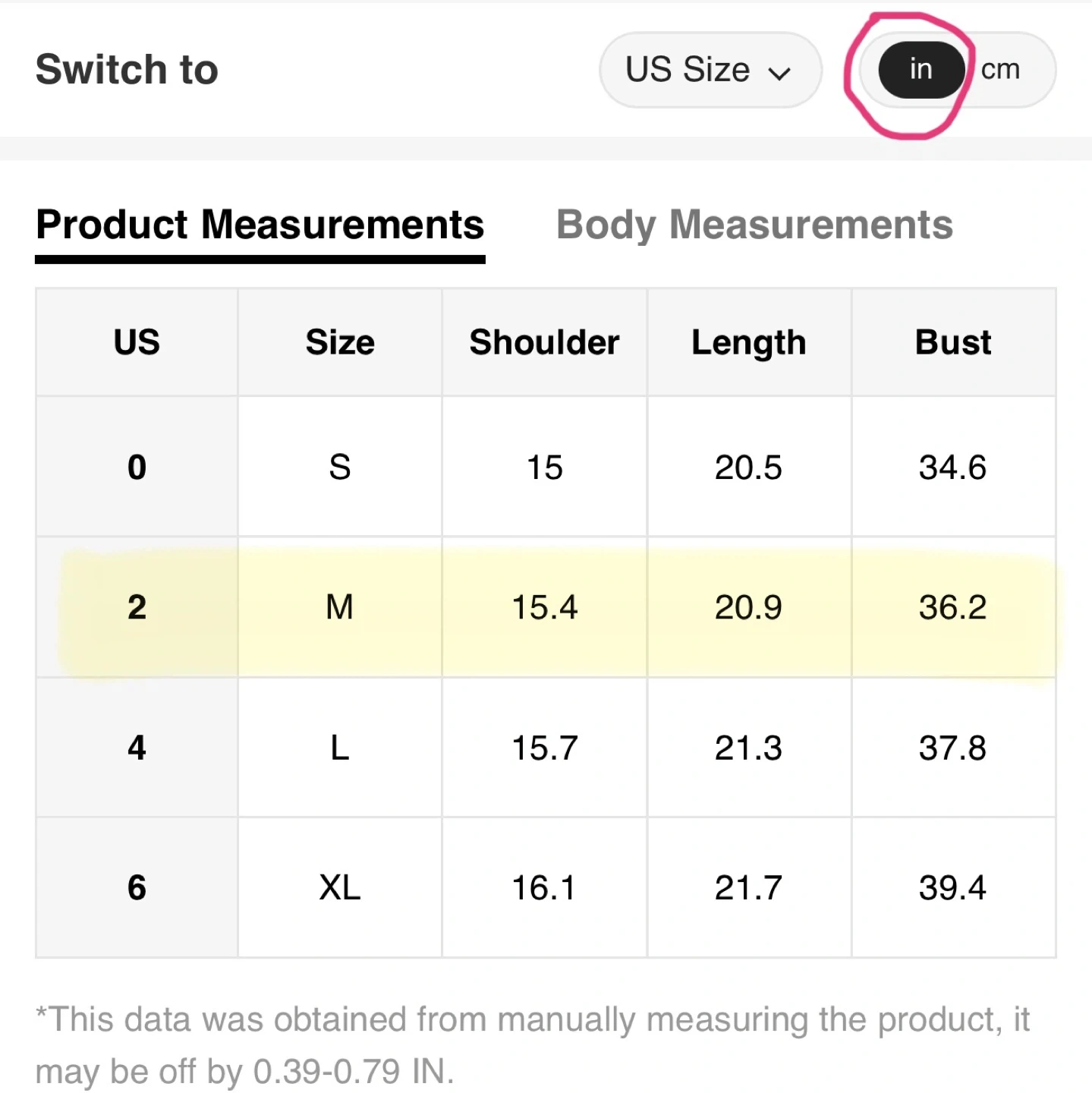Select the size L cell
The width and height of the screenshot is (1092, 1093).
(340, 748)
